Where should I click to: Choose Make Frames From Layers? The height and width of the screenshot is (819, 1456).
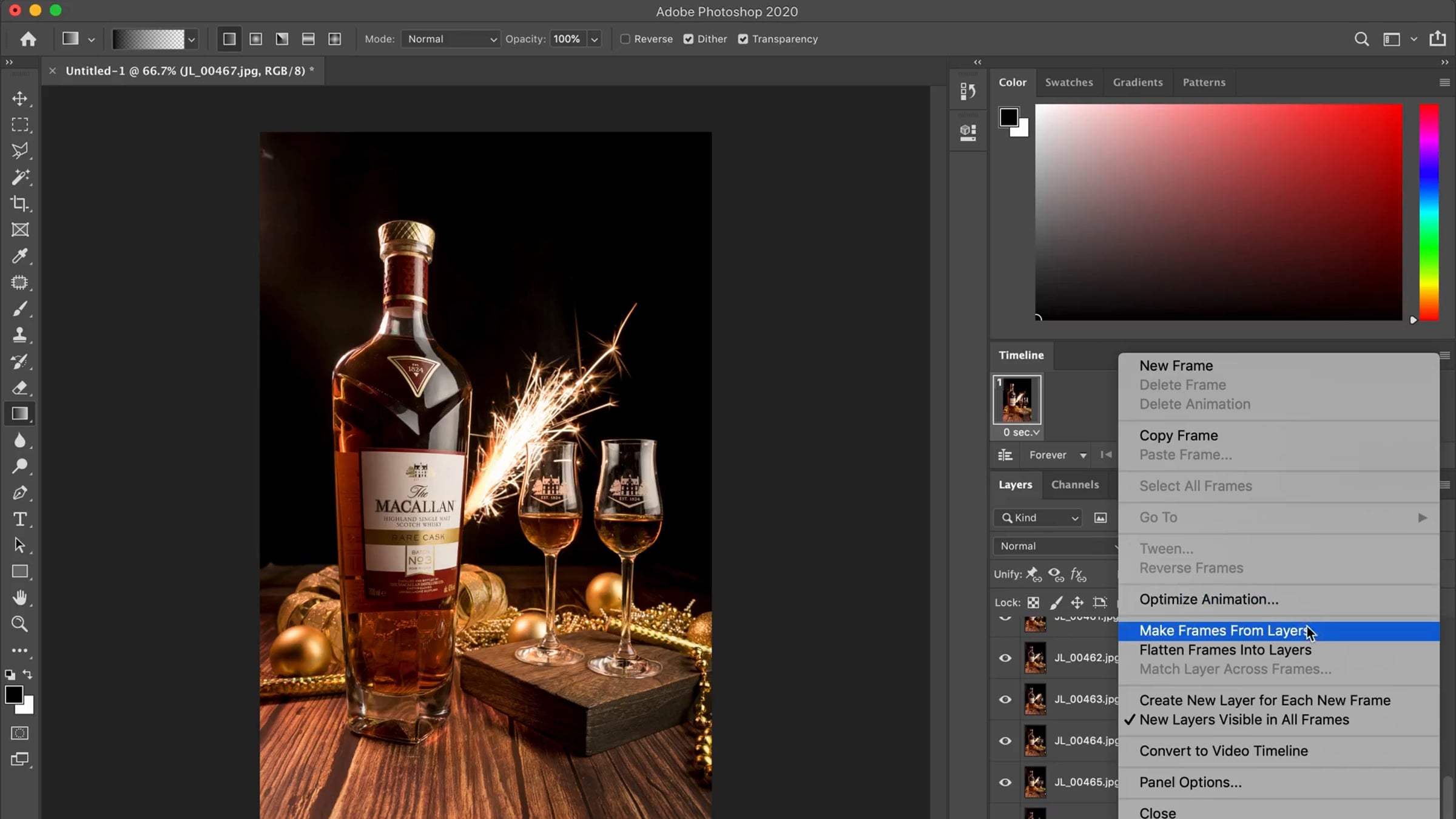[1223, 631]
